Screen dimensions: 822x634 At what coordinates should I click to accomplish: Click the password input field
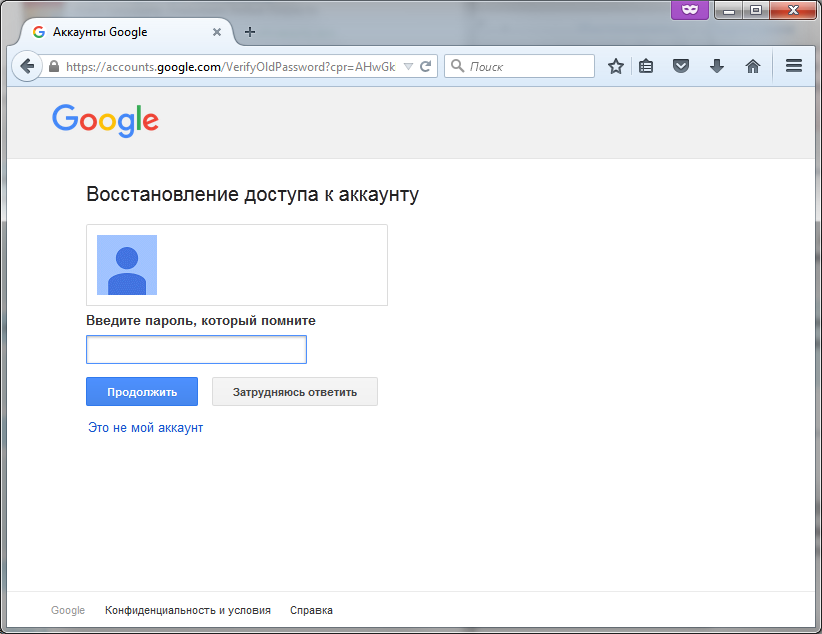(x=196, y=349)
